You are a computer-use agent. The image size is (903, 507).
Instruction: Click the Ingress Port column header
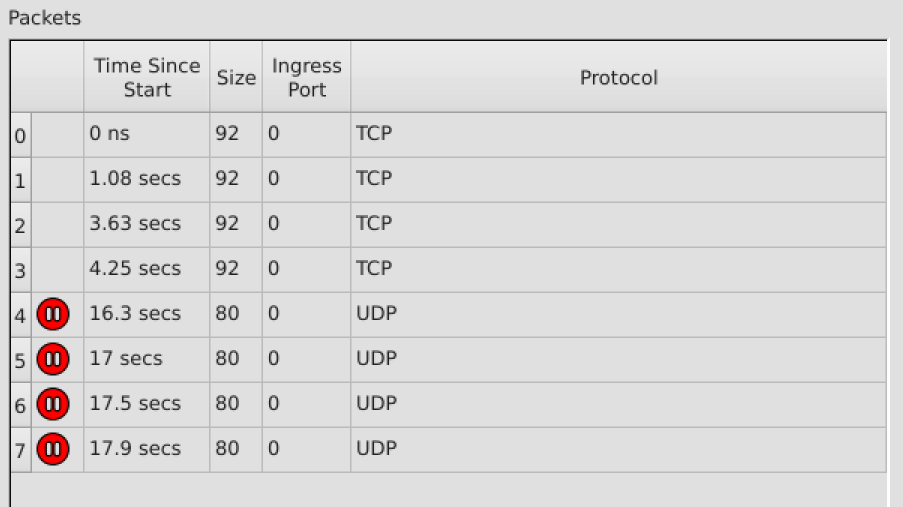coord(306,78)
